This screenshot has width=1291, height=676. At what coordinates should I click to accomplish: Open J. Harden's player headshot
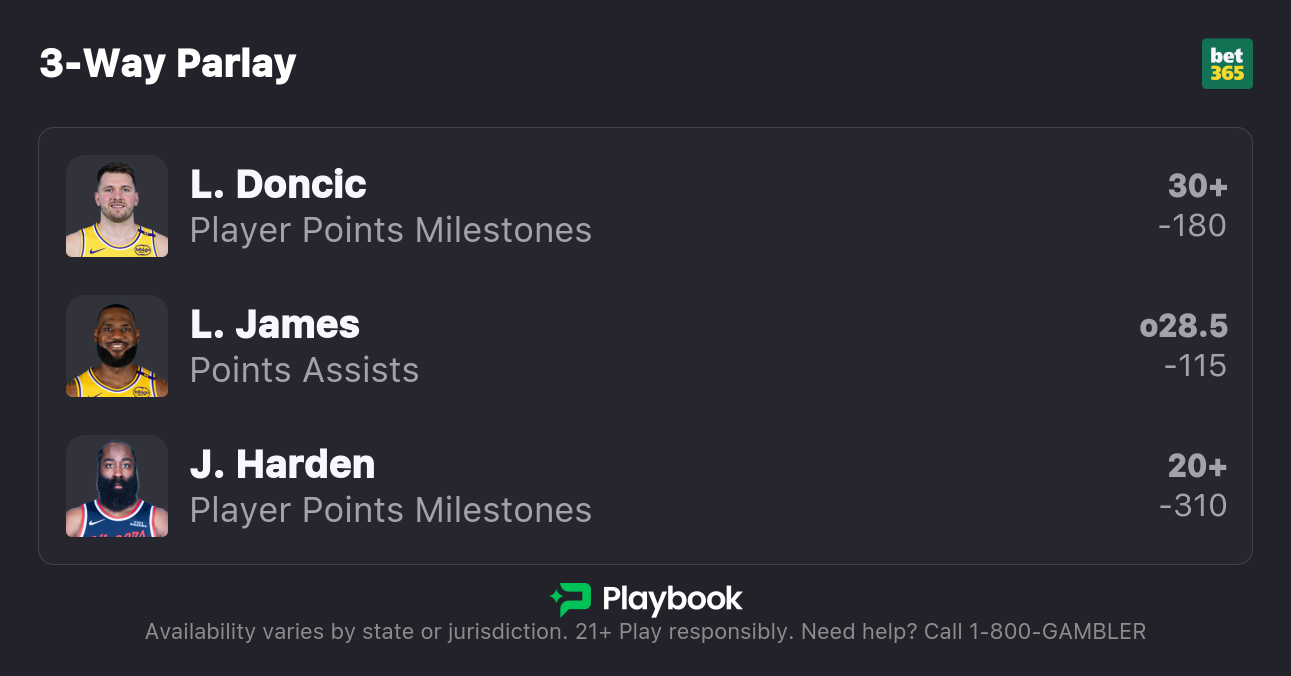(117, 486)
